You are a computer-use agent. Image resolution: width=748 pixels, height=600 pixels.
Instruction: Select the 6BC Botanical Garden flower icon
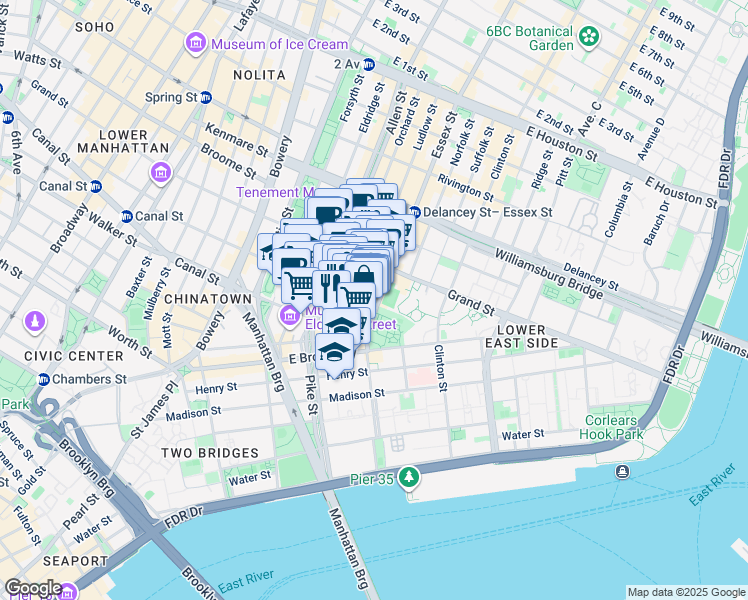589,37
